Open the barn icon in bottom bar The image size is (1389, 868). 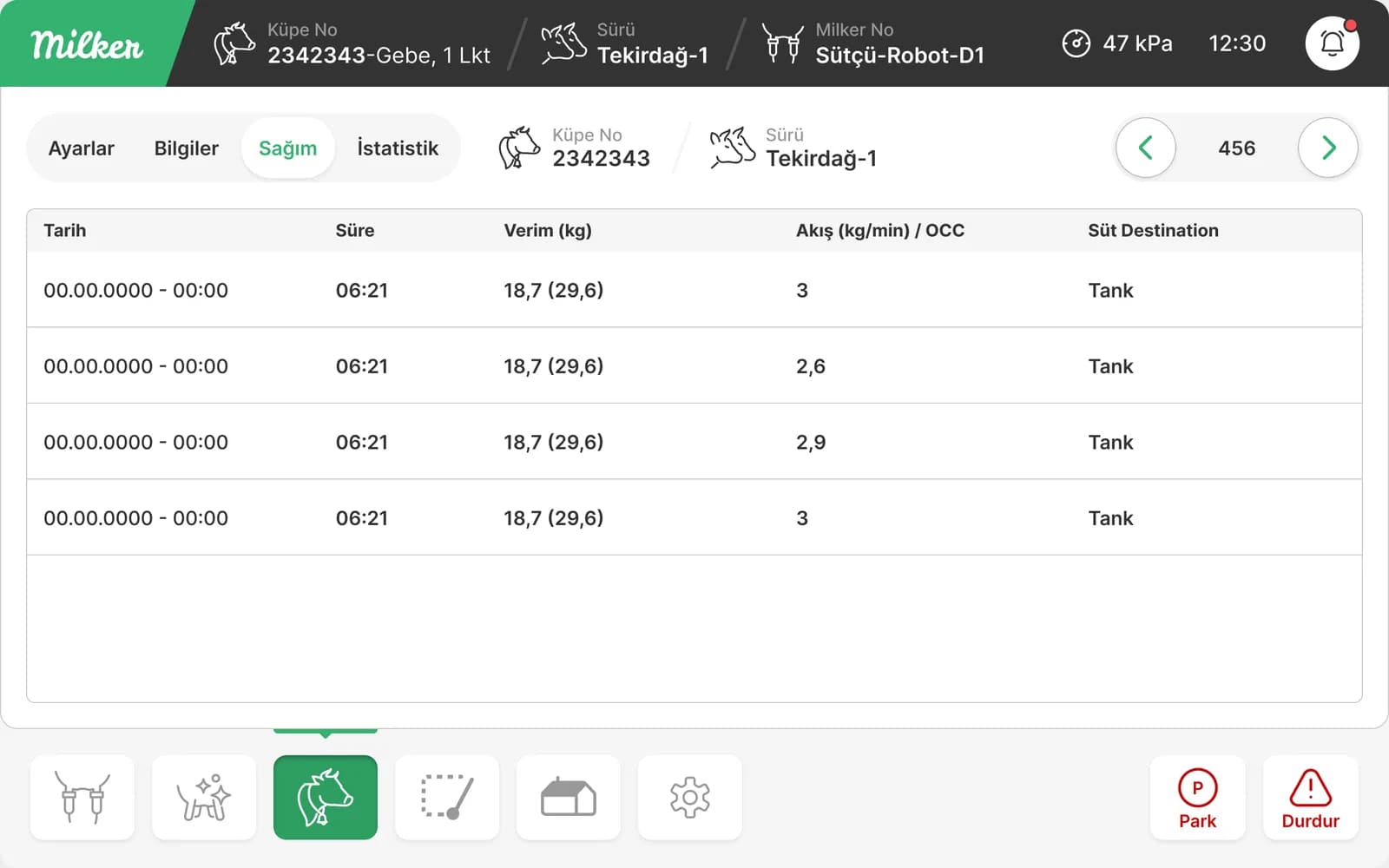coord(569,797)
